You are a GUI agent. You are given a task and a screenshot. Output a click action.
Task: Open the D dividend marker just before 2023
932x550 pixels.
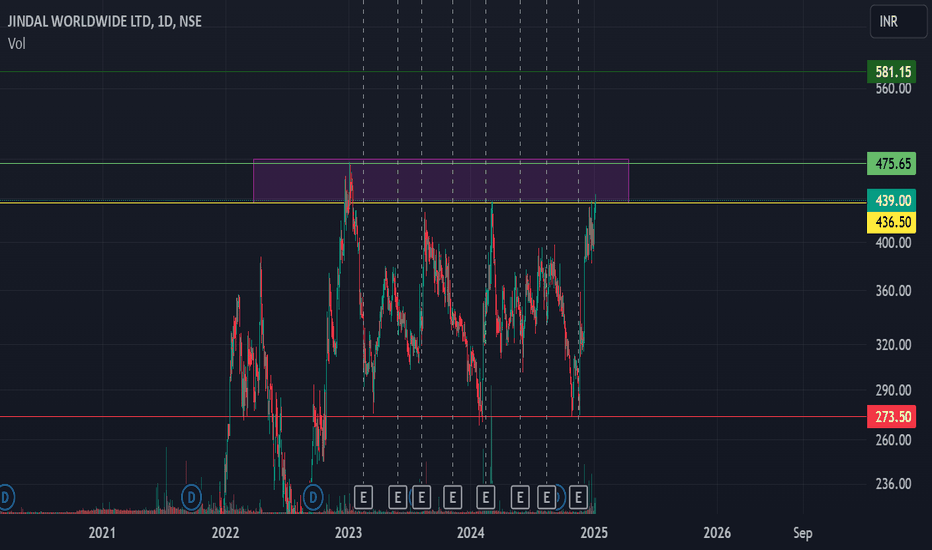click(x=313, y=497)
